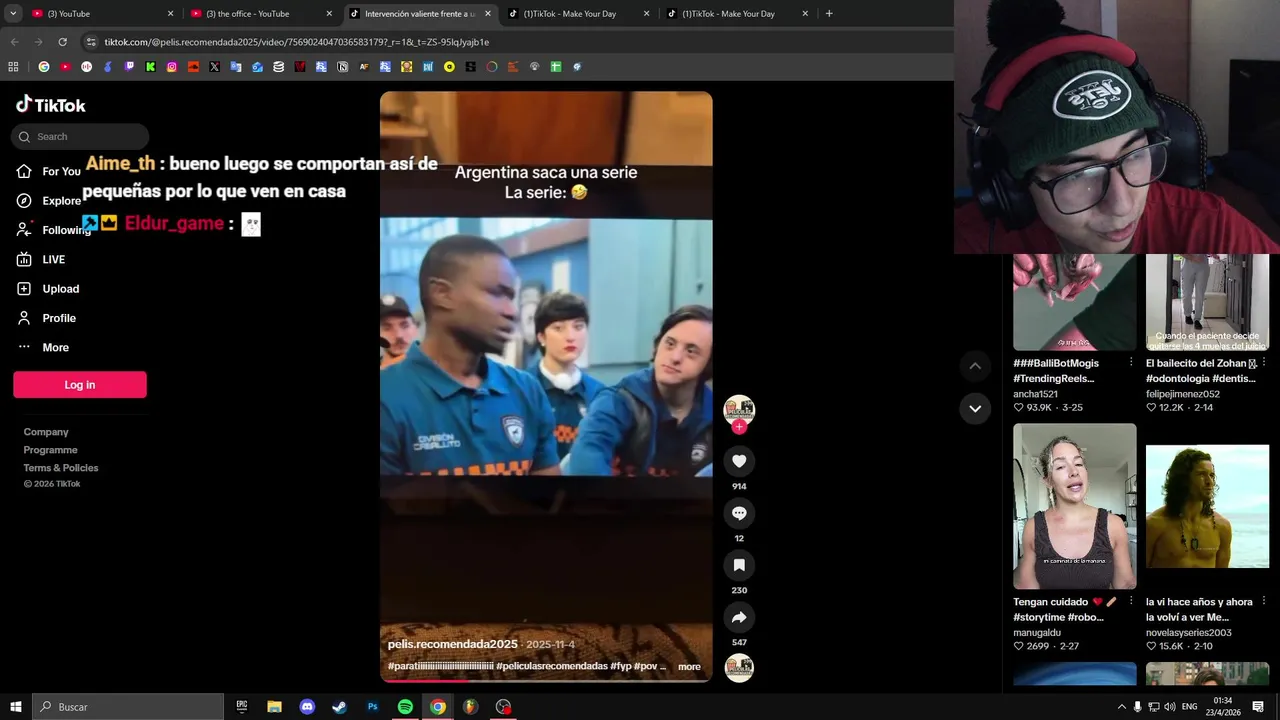Open the options menu for 'El bailecito del Zohan'
1280x720 pixels.
[1264, 362]
